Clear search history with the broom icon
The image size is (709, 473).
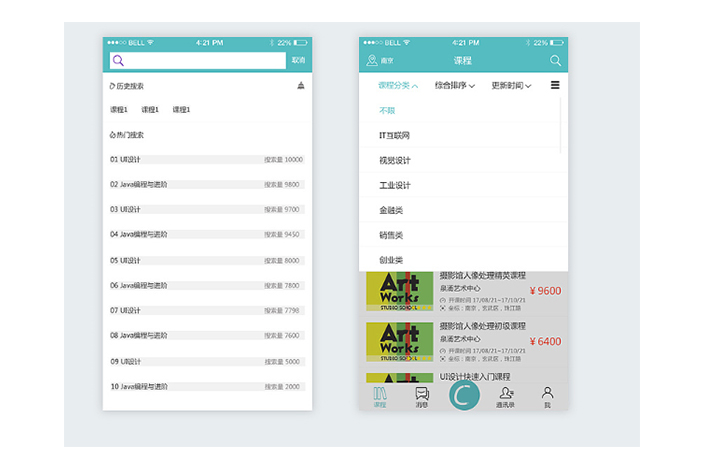point(301,86)
